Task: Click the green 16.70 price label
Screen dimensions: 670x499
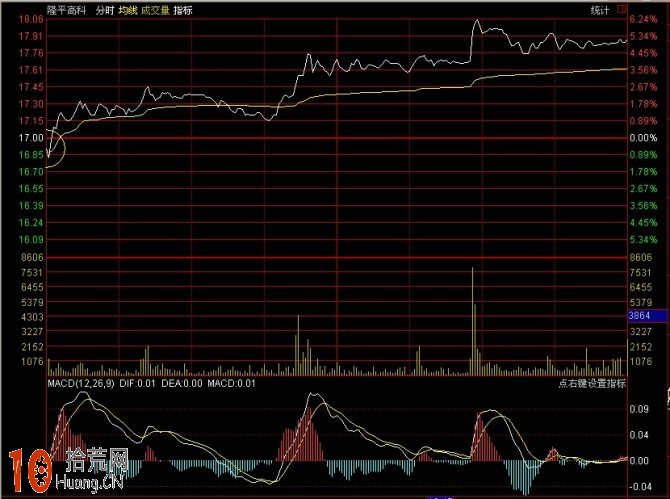Action: [x=31, y=172]
